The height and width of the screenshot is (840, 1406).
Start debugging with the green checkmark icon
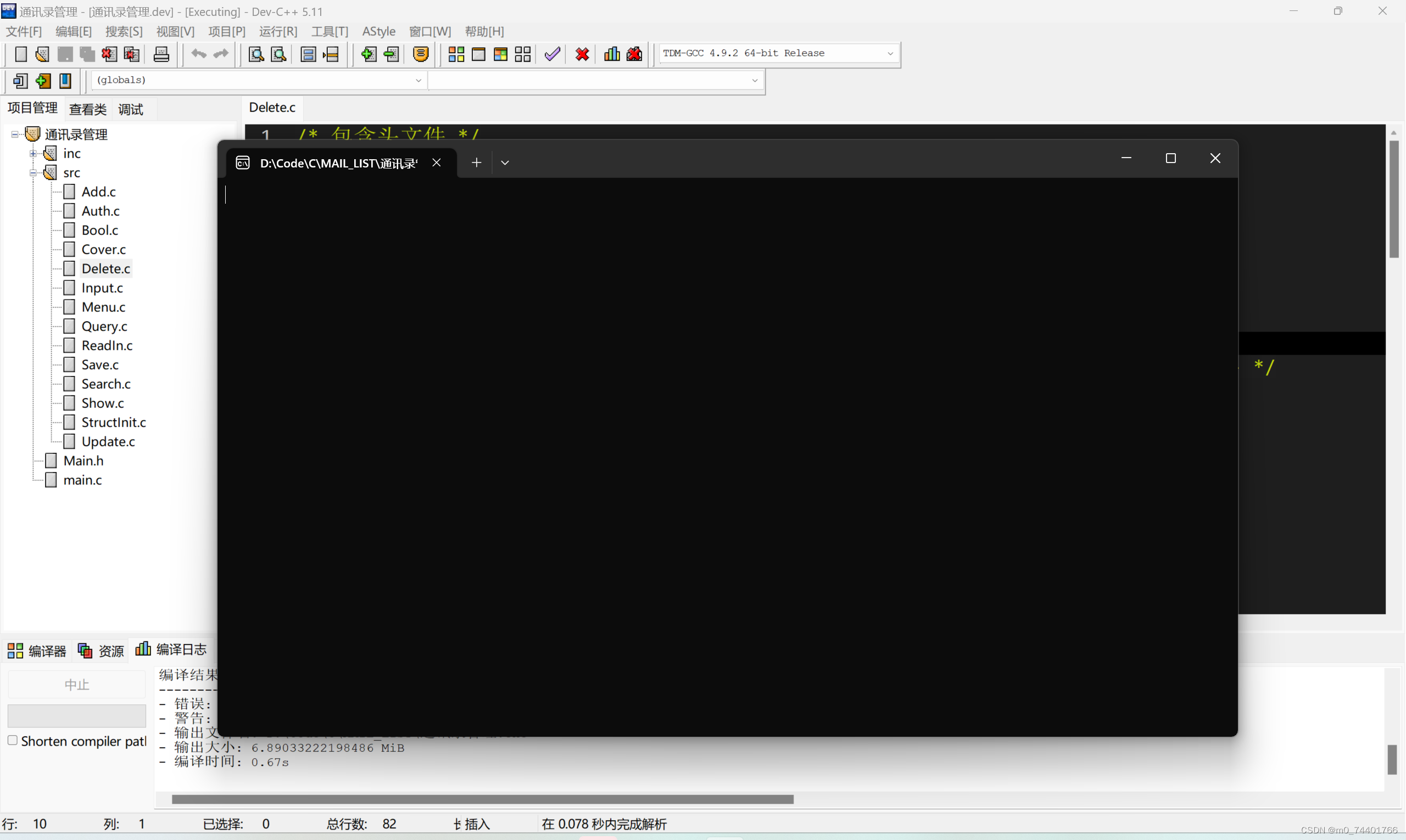coord(551,54)
